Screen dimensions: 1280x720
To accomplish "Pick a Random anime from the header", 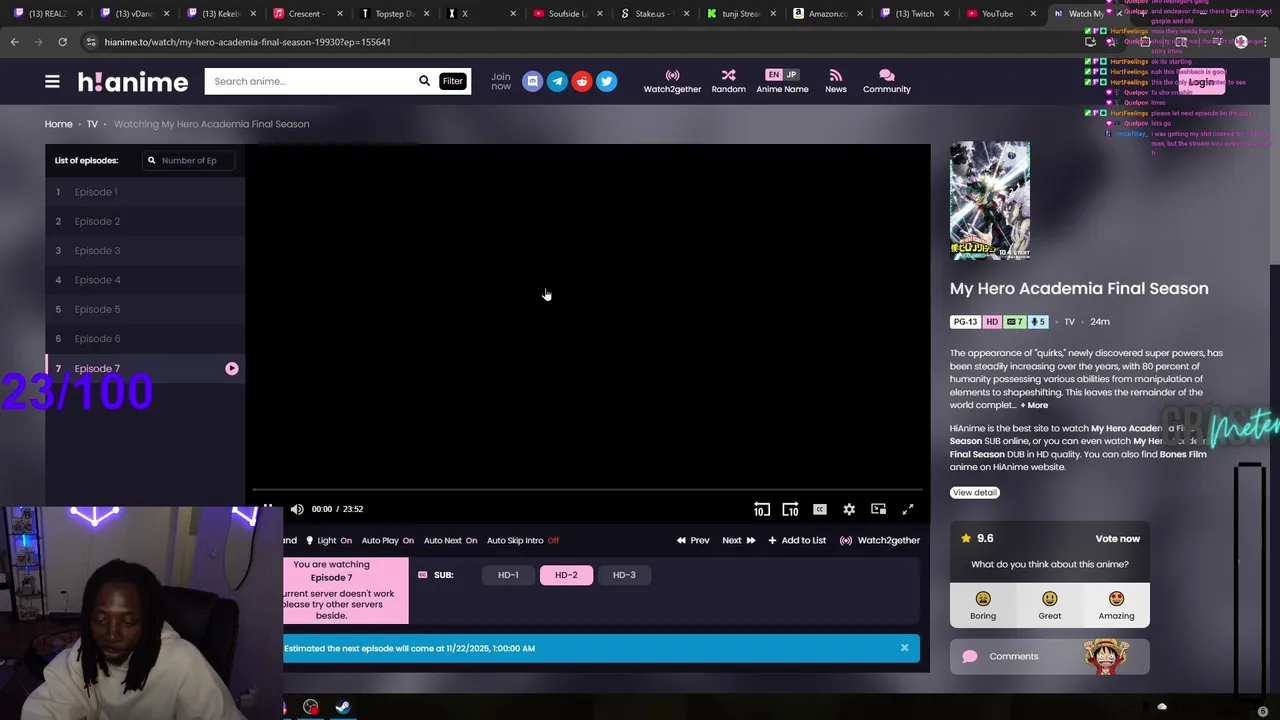I will (728, 81).
